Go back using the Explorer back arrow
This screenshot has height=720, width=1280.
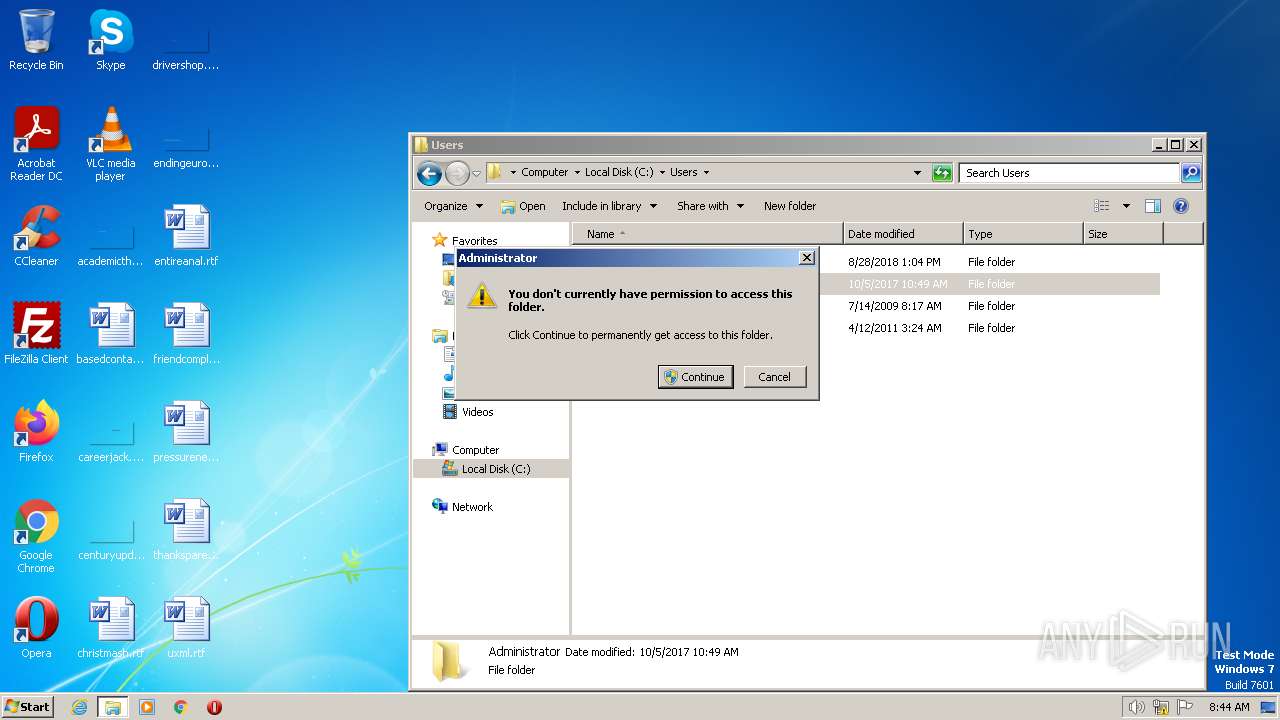click(x=429, y=173)
